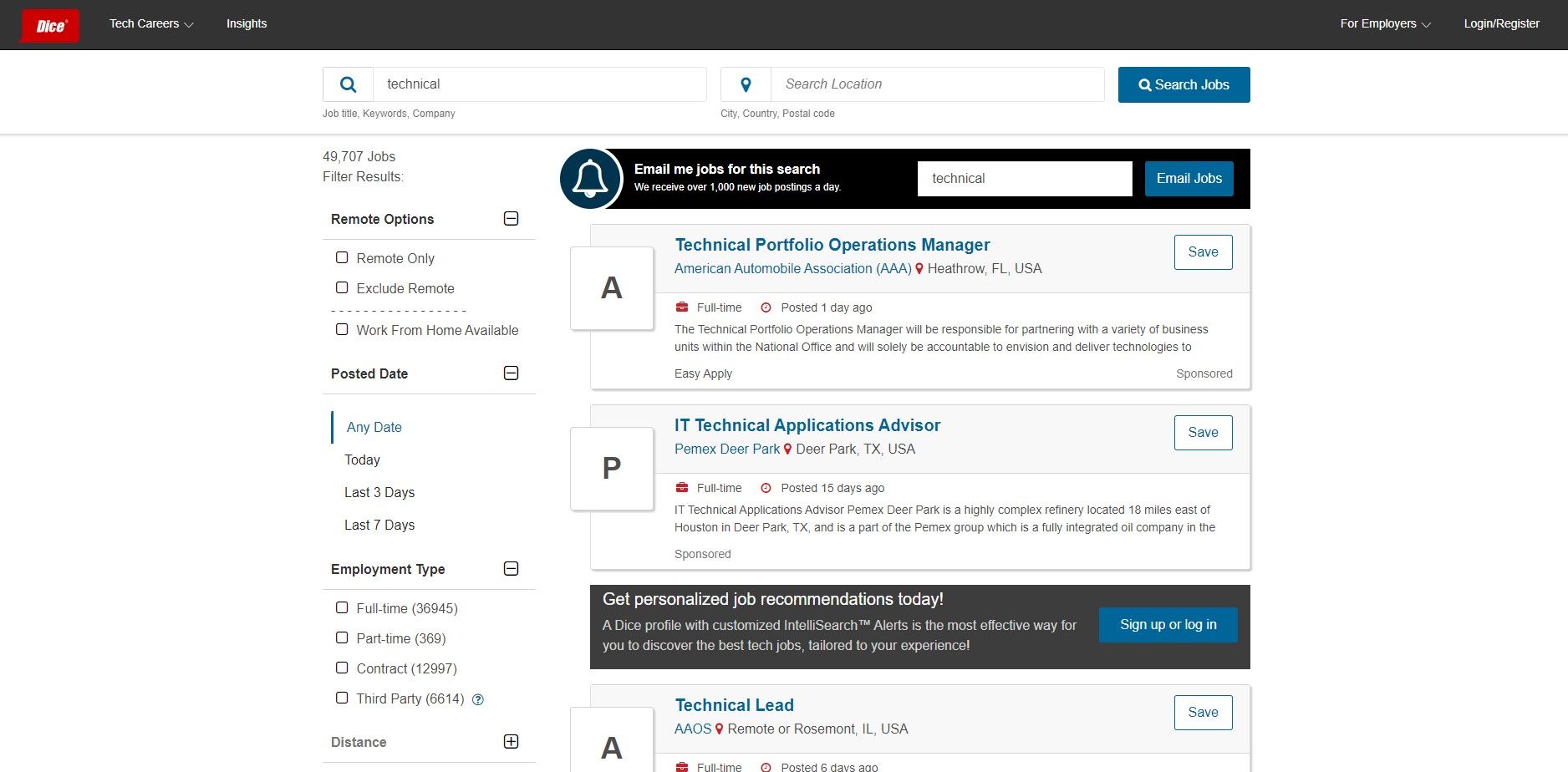Click the Dice logo
This screenshot has height=772, width=1568.
pyautogui.click(x=49, y=25)
